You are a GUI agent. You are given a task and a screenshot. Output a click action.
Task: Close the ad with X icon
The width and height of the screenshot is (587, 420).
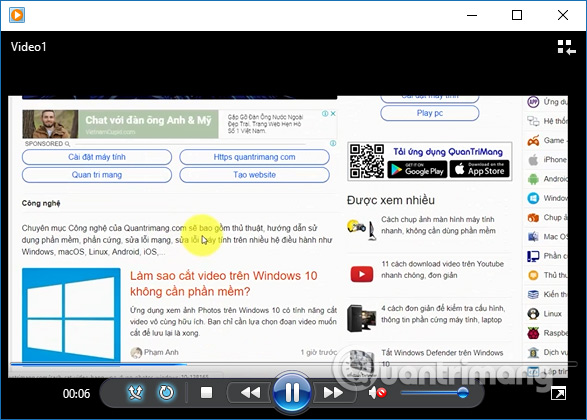click(333, 113)
